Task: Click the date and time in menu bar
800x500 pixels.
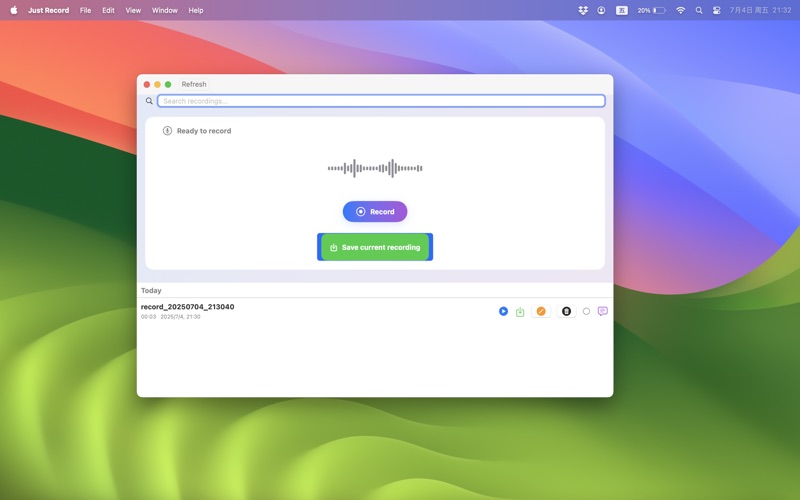Action: (760, 10)
